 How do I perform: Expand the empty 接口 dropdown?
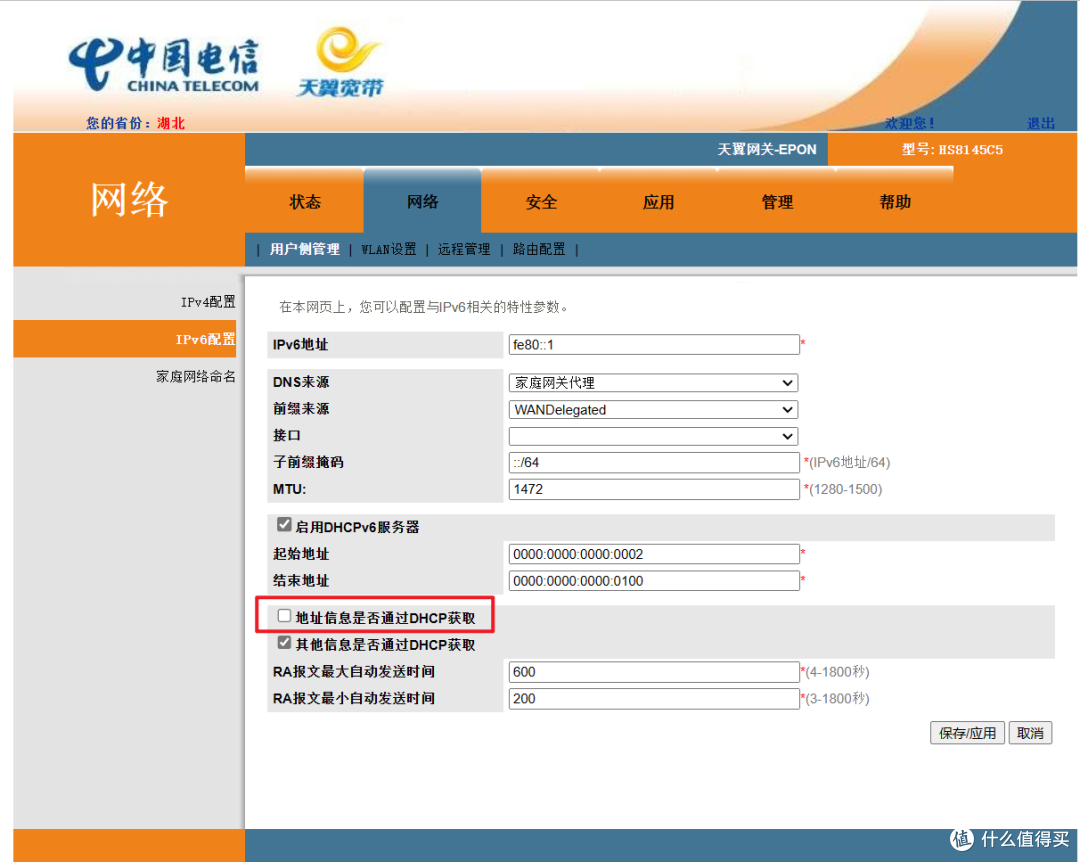click(653, 436)
